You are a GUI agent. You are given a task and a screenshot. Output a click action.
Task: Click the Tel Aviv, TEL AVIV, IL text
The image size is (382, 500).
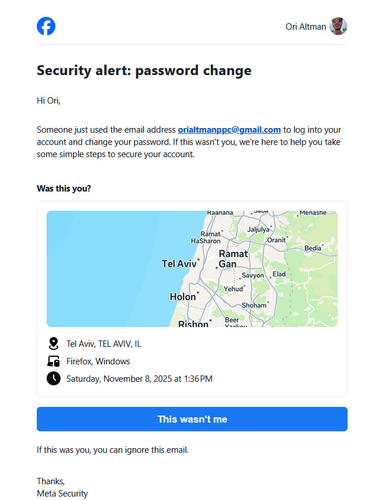104,344
